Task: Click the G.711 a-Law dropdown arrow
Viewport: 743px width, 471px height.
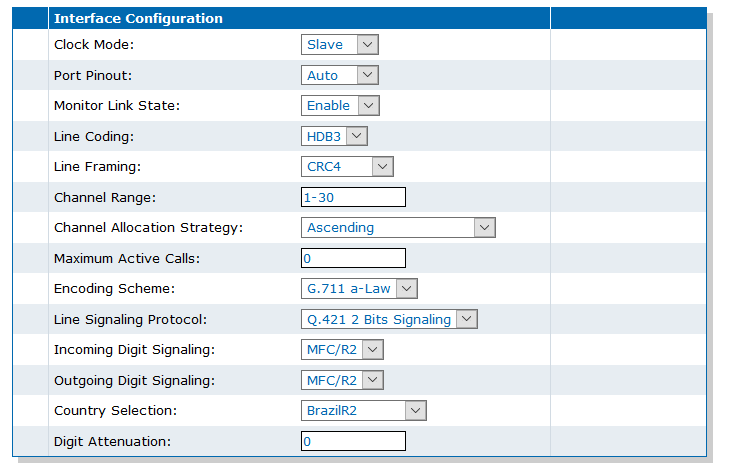Action: point(407,289)
